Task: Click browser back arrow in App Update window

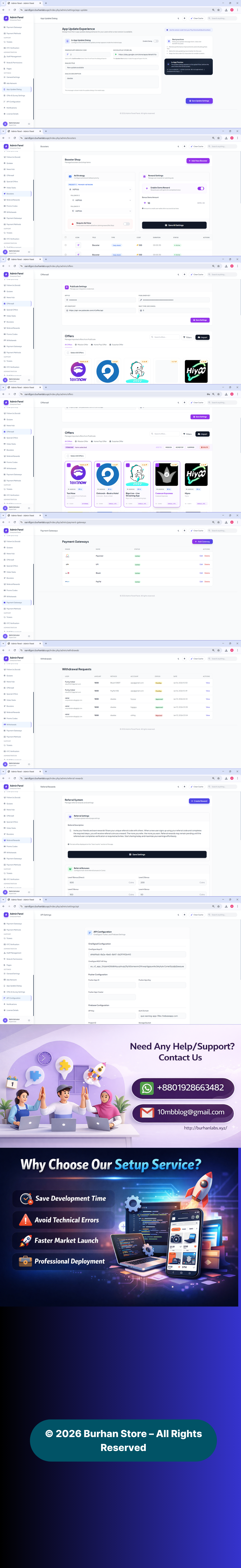Action: pyautogui.click(x=4, y=10)
